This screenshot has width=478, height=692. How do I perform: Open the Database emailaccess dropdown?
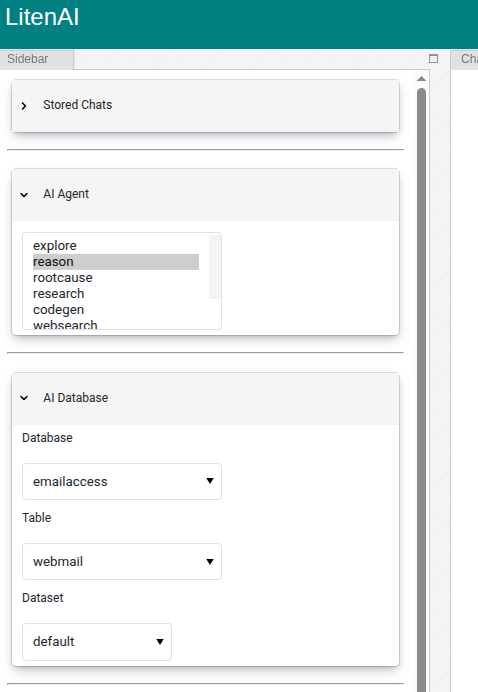click(122, 481)
